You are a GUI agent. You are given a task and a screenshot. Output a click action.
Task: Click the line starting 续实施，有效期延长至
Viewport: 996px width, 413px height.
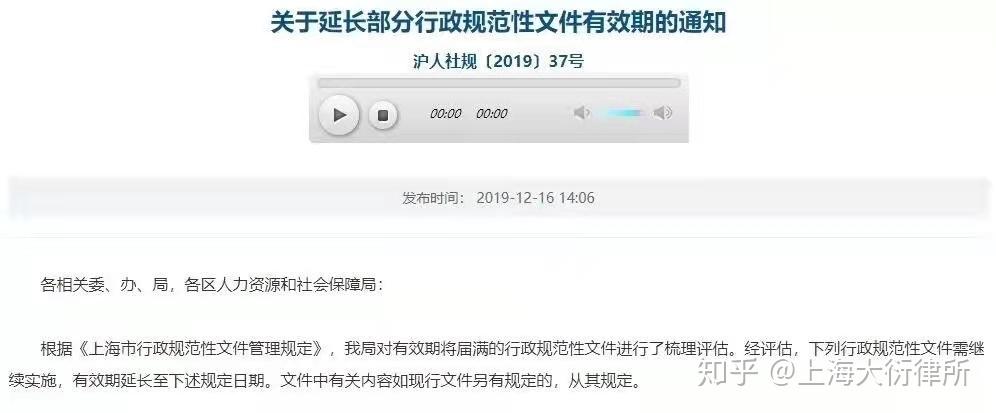pos(326,381)
